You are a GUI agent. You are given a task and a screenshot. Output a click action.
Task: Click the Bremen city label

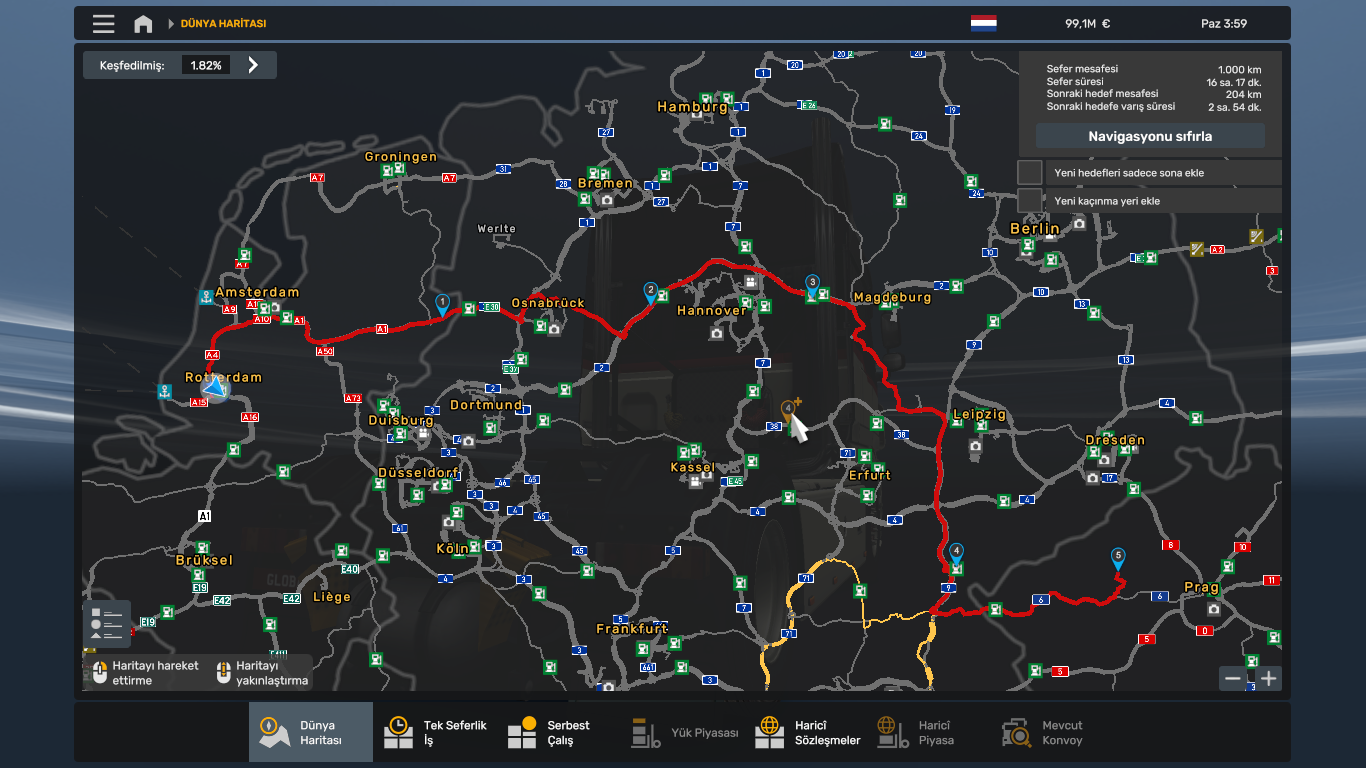[x=605, y=183]
